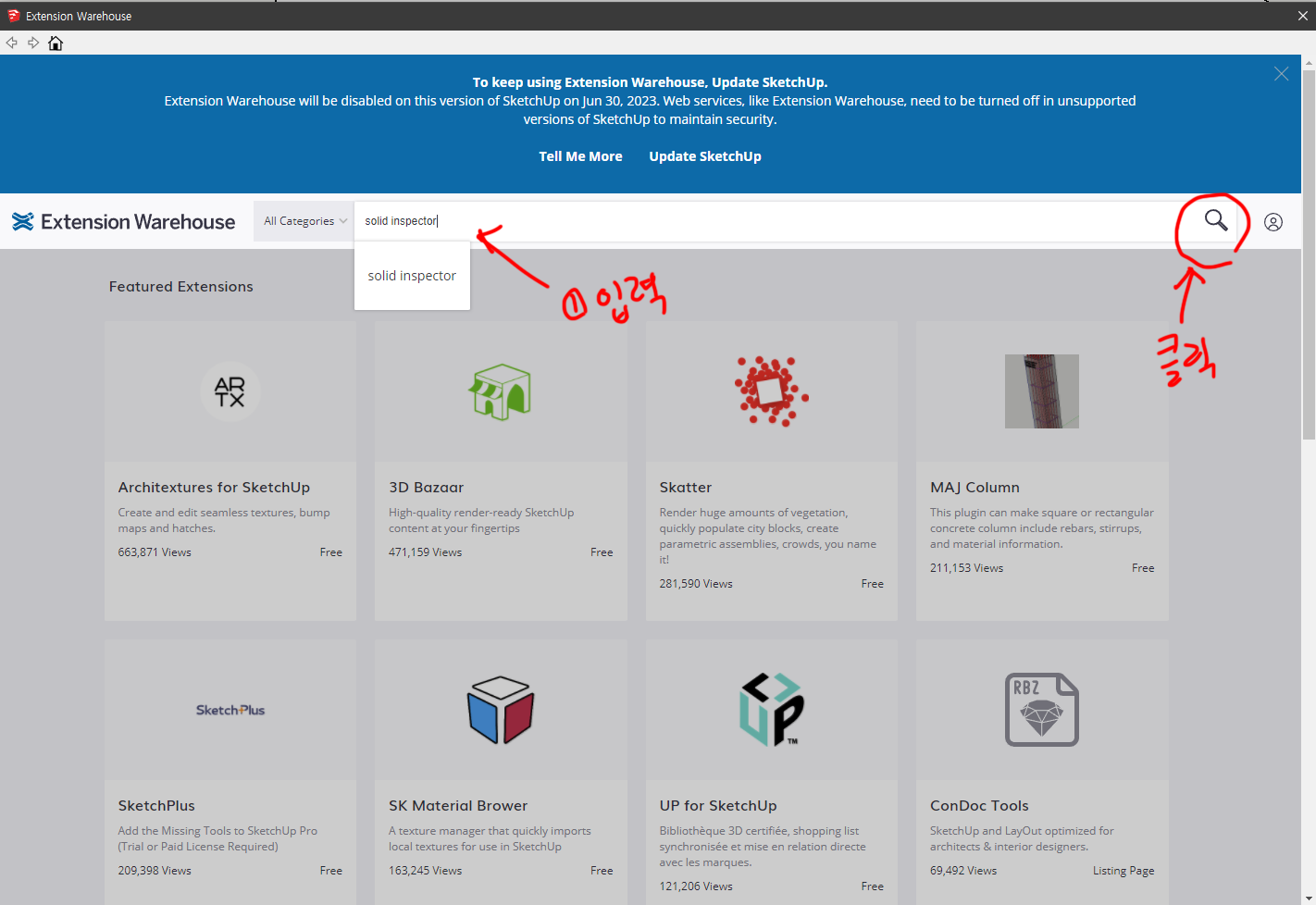The height and width of the screenshot is (905, 1316).
Task: Go to the home page icon
Action: [x=56, y=43]
